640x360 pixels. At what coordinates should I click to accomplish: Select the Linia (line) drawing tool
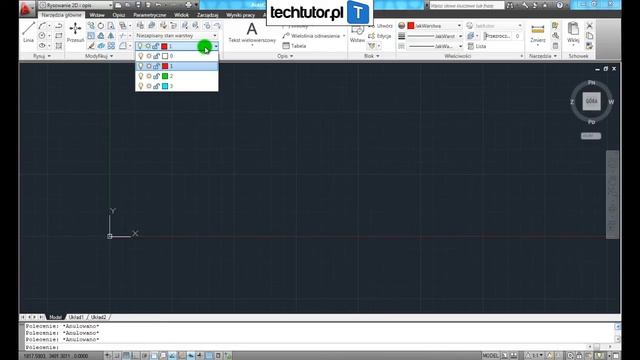point(28,32)
